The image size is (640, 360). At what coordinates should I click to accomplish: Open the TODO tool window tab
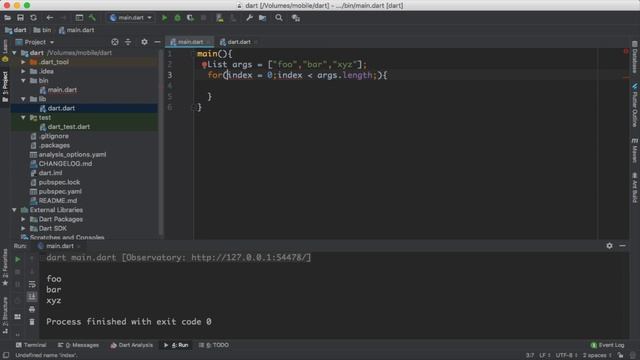[213, 345]
